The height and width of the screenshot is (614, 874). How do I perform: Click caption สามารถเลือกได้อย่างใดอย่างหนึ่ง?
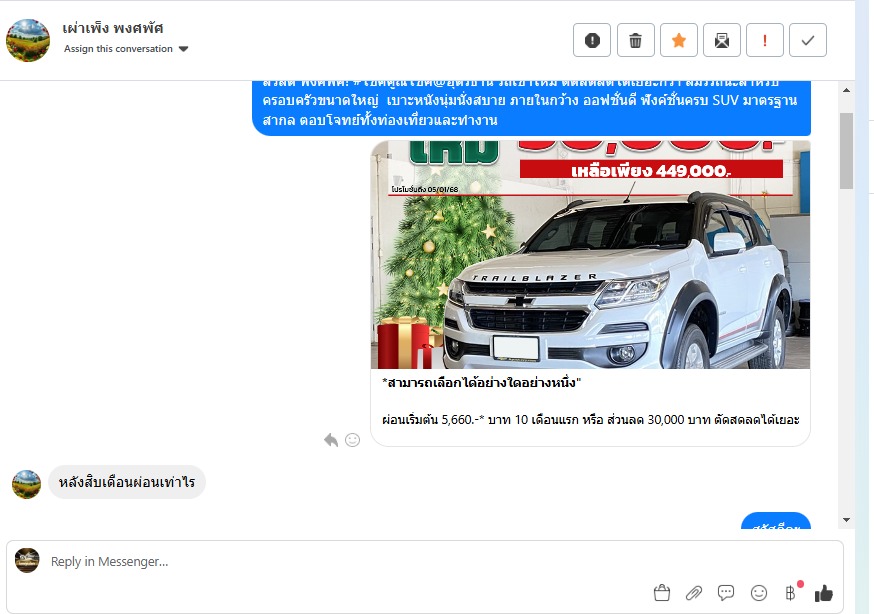(x=482, y=383)
